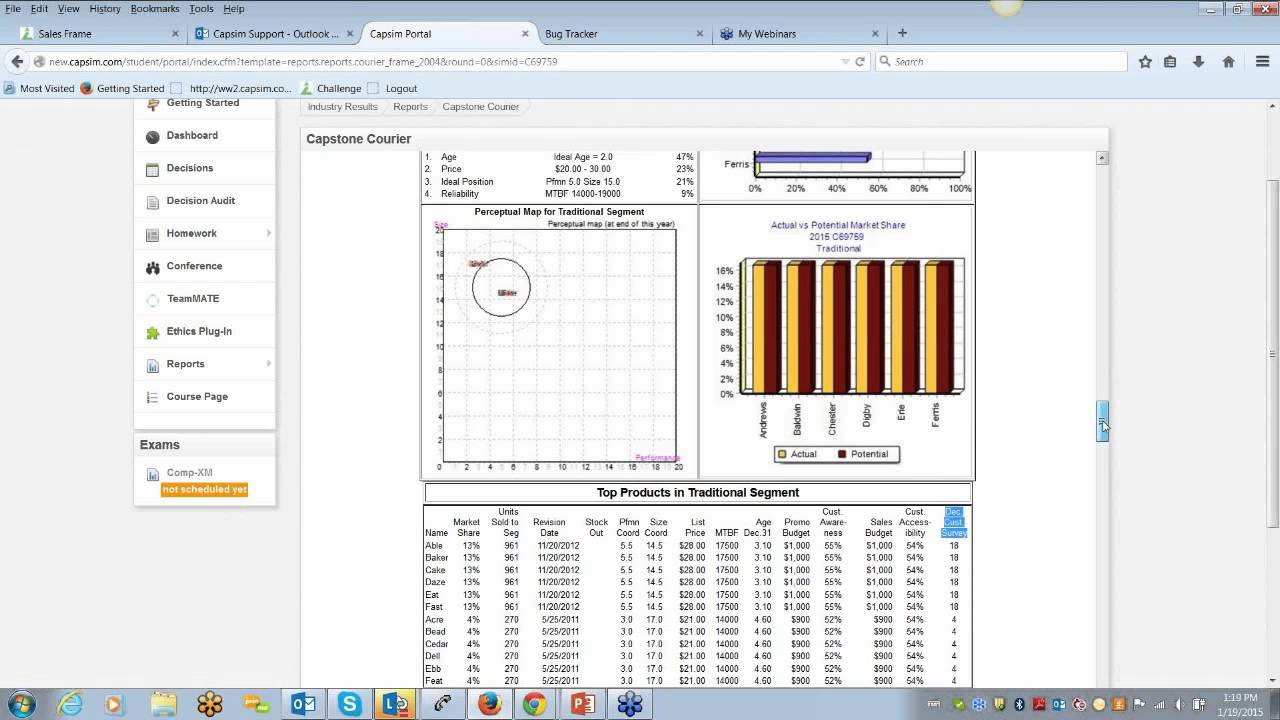
Task: Click the browser back arrow button
Action: 17,61
